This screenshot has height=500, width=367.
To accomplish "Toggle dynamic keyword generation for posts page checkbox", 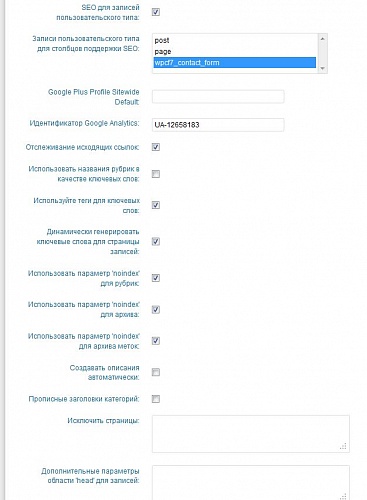I will (156, 241).
